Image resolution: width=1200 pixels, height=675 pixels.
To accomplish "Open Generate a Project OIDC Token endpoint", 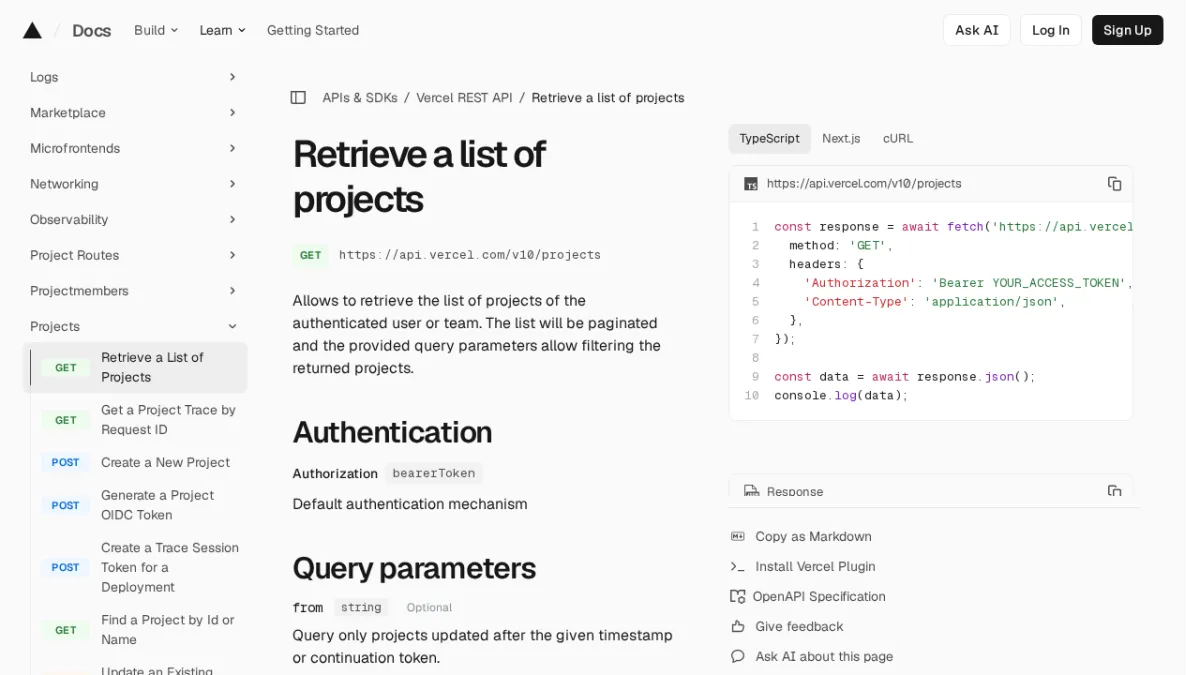I will tap(135, 505).
